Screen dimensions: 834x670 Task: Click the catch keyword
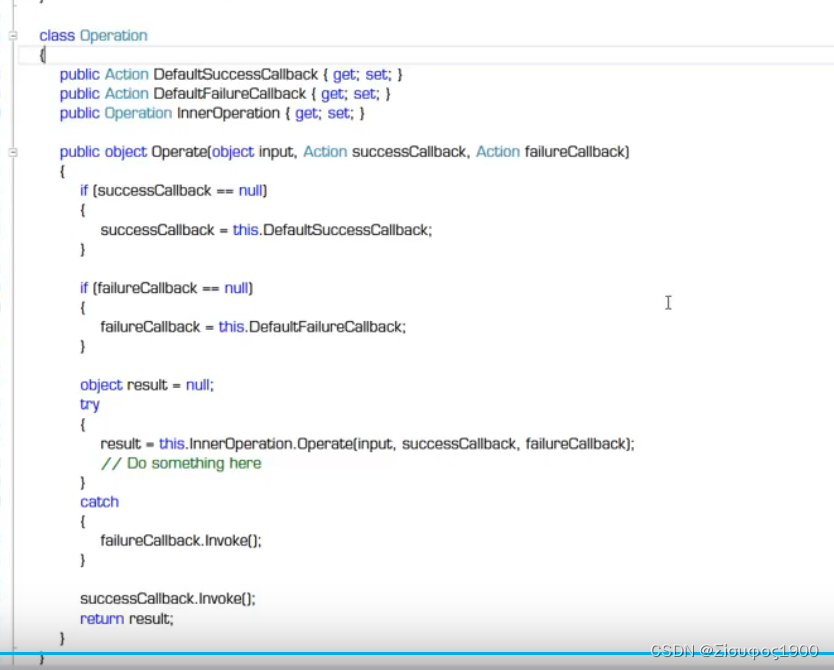(x=99, y=501)
